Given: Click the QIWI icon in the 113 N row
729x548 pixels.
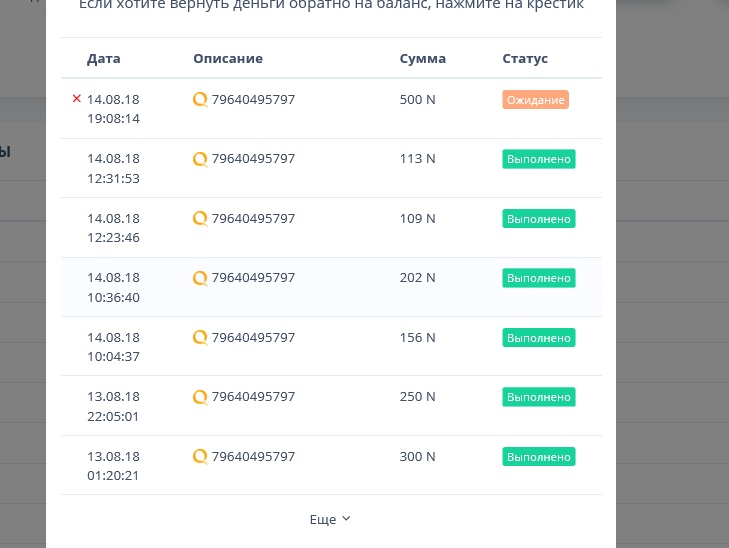Looking at the screenshot, I should tap(200, 159).
